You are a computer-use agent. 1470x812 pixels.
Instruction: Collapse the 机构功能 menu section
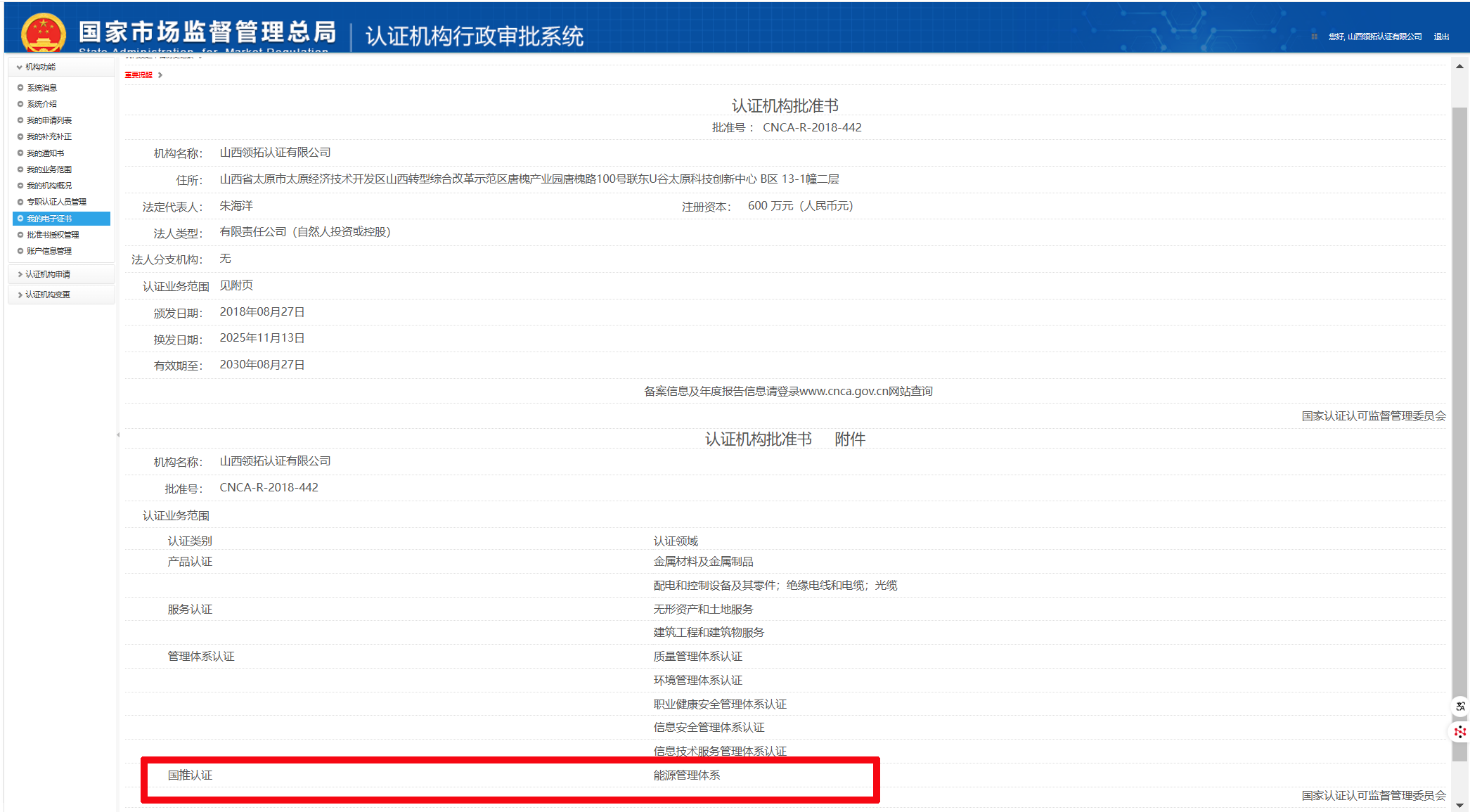[x=40, y=67]
